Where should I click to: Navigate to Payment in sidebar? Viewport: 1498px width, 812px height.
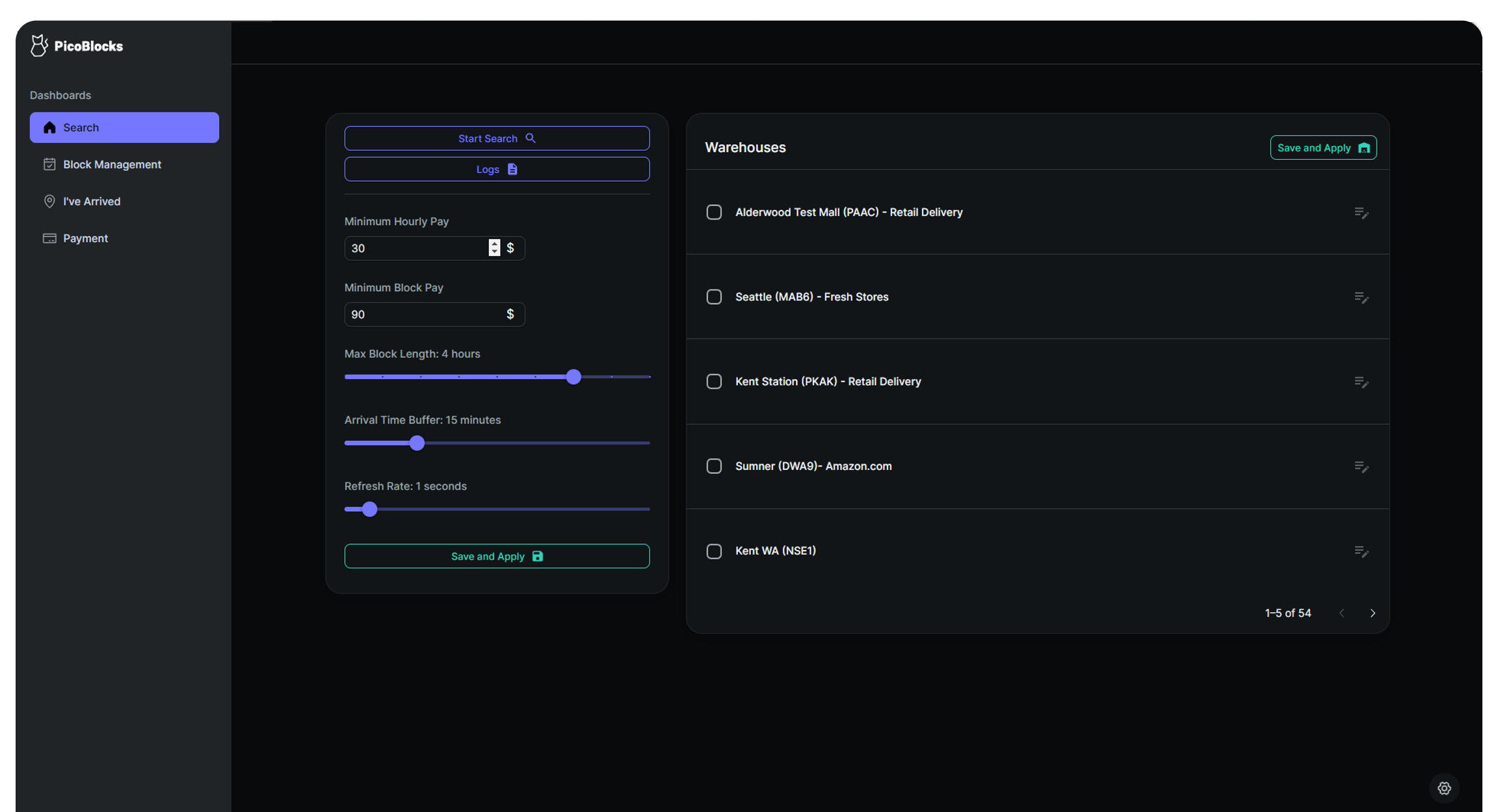85,239
